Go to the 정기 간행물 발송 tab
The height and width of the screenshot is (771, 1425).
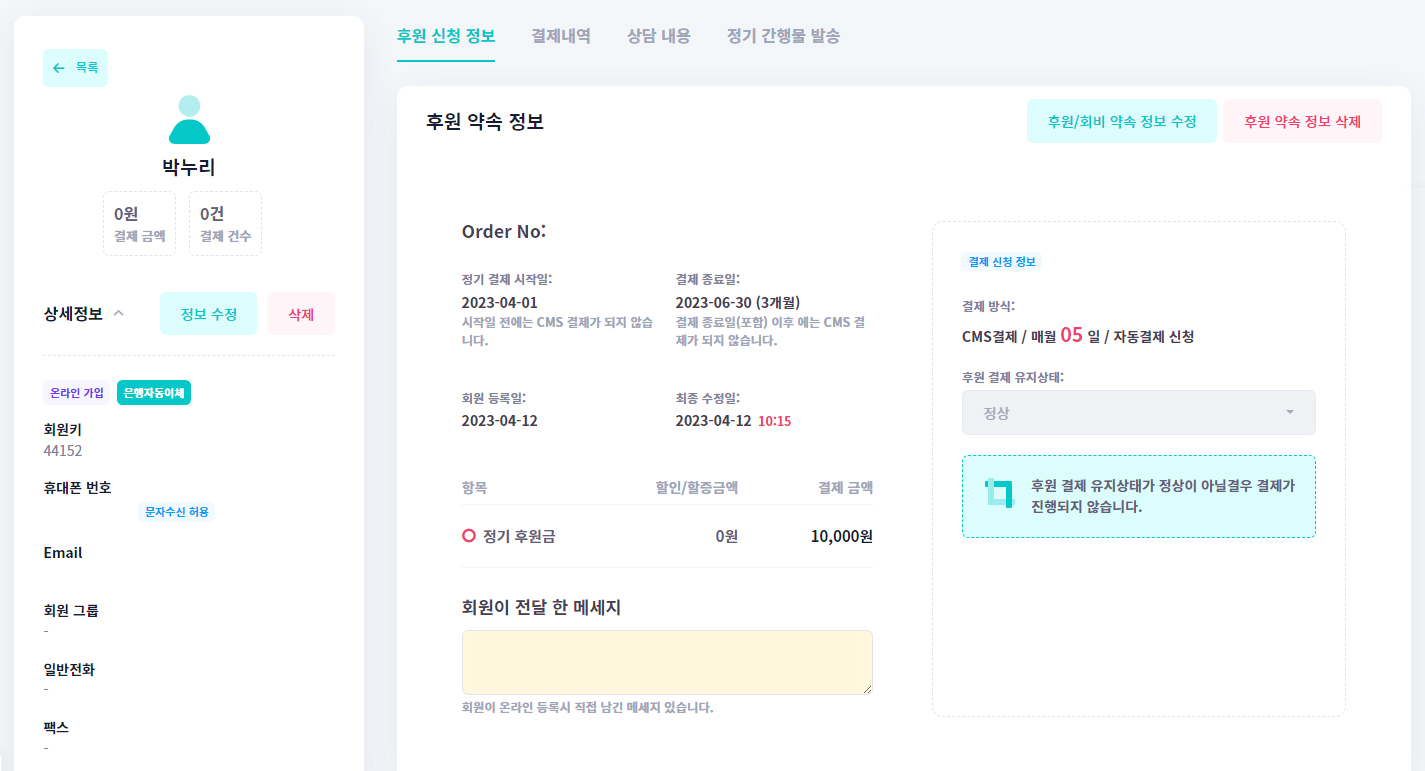[783, 36]
